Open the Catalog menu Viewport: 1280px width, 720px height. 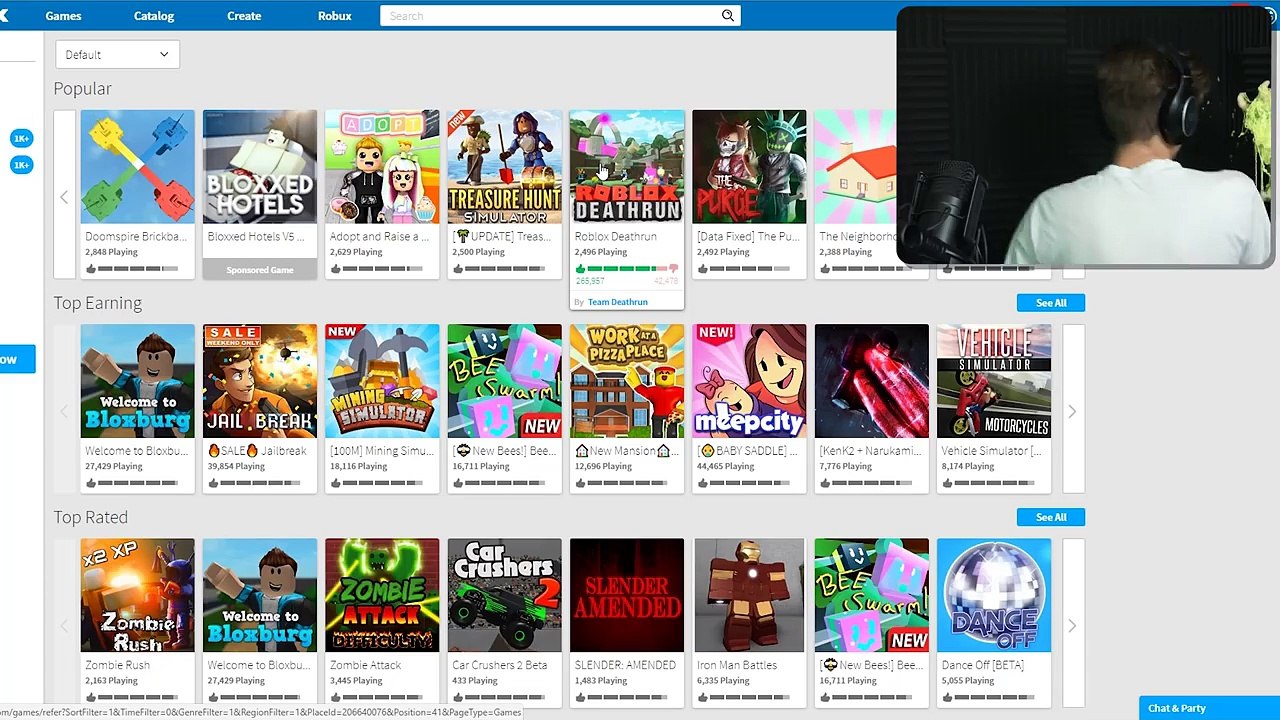(x=154, y=16)
